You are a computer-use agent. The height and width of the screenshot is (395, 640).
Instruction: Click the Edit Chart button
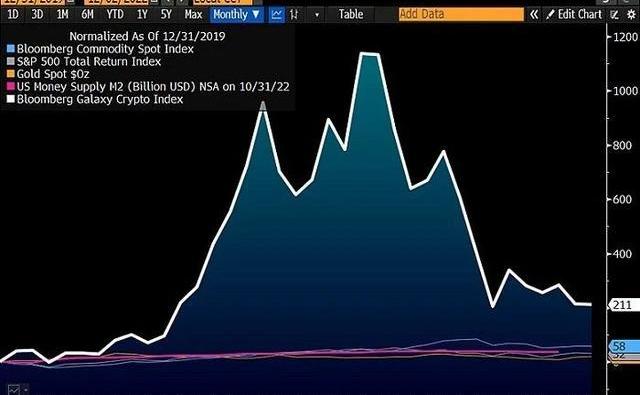(574, 15)
